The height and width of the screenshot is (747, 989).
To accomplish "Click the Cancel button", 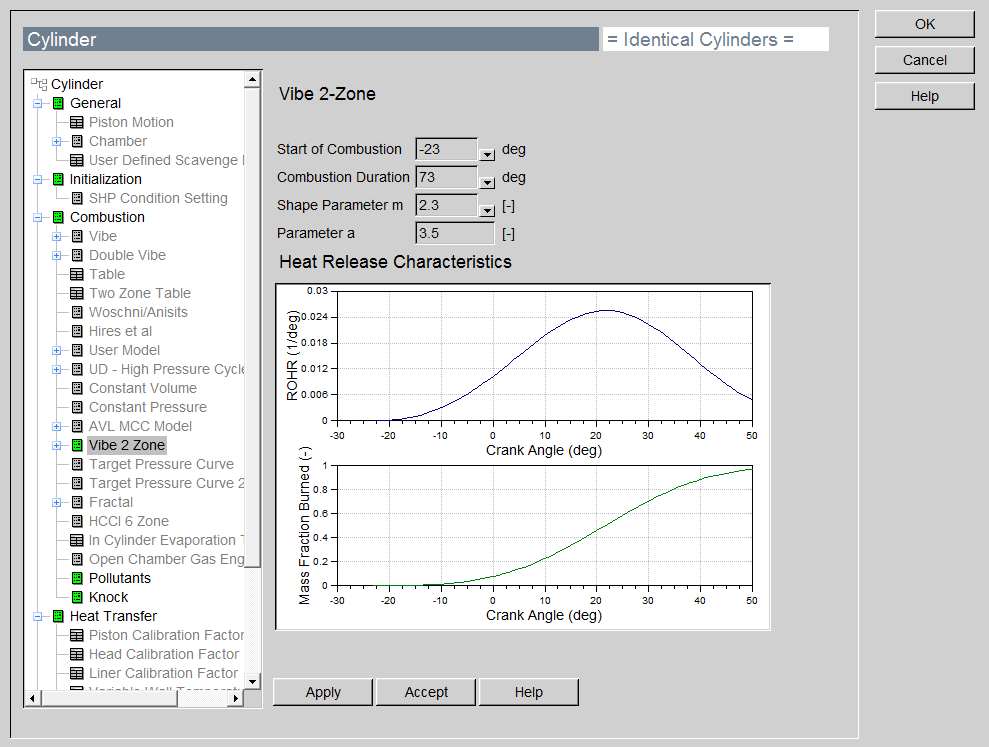I will pyautogui.click(x=925, y=60).
